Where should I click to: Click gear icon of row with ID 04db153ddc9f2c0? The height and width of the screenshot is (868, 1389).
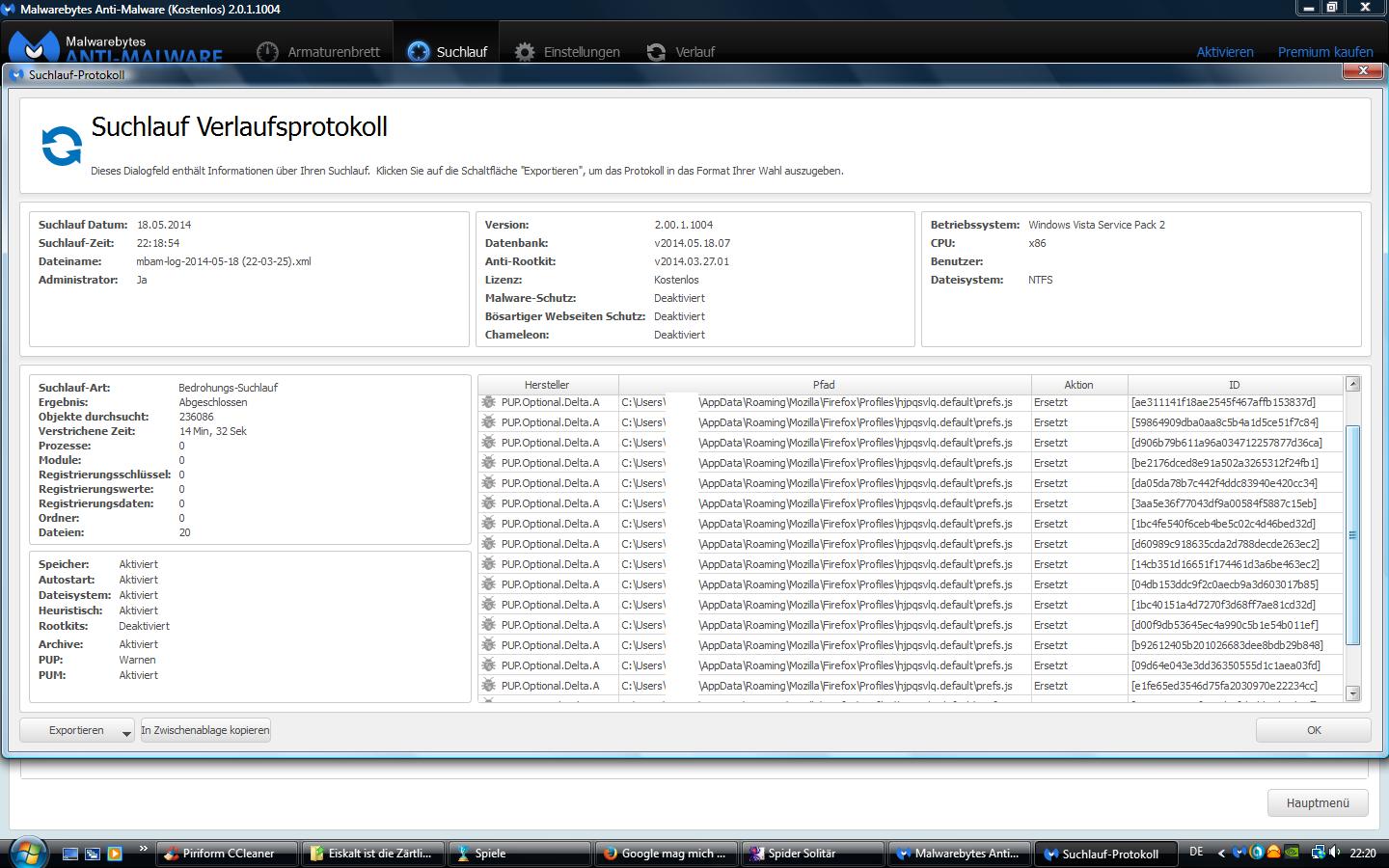tap(488, 584)
